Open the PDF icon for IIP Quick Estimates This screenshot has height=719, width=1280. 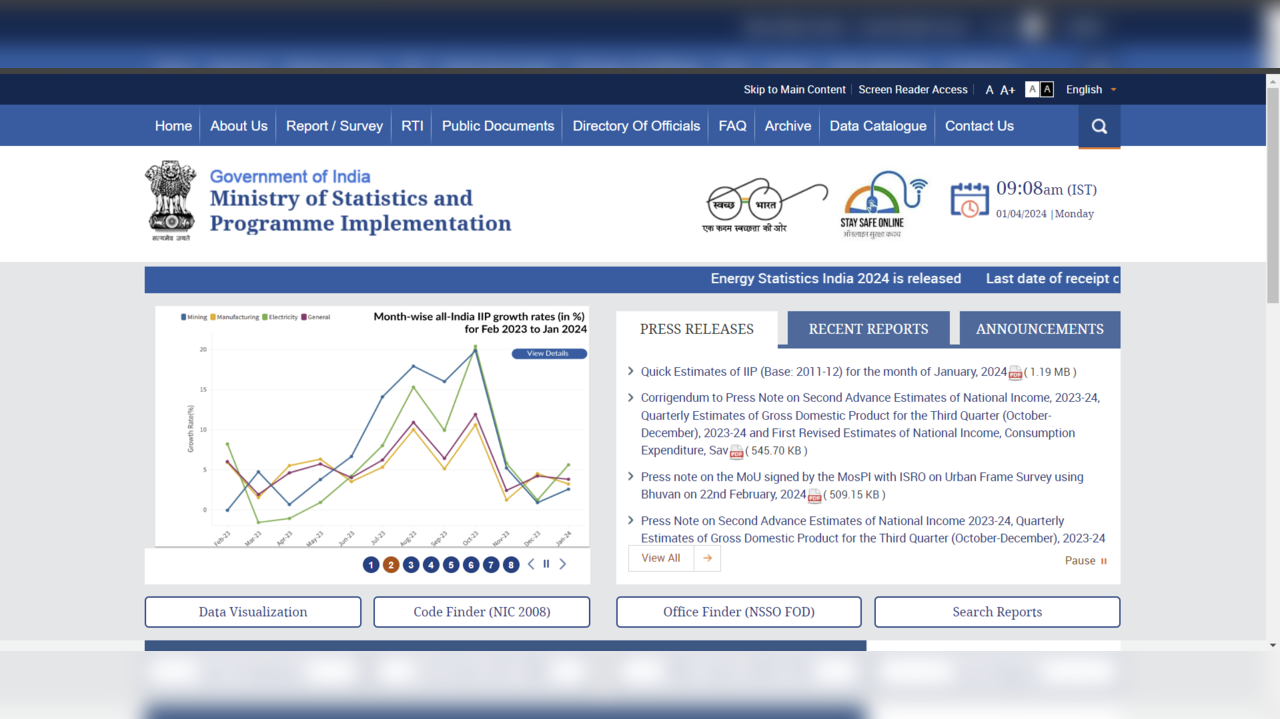click(1015, 372)
